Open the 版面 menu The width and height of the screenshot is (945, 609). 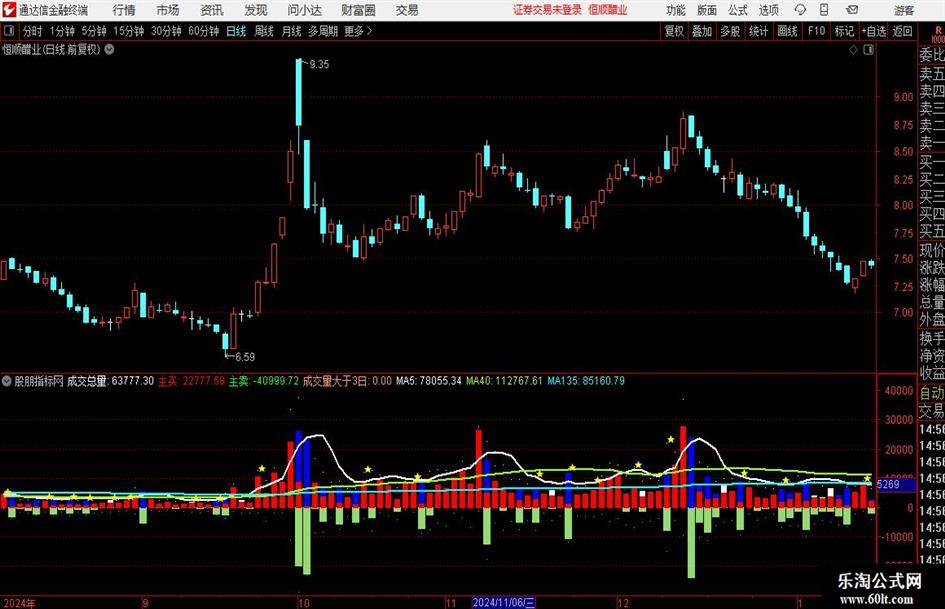click(x=707, y=10)
